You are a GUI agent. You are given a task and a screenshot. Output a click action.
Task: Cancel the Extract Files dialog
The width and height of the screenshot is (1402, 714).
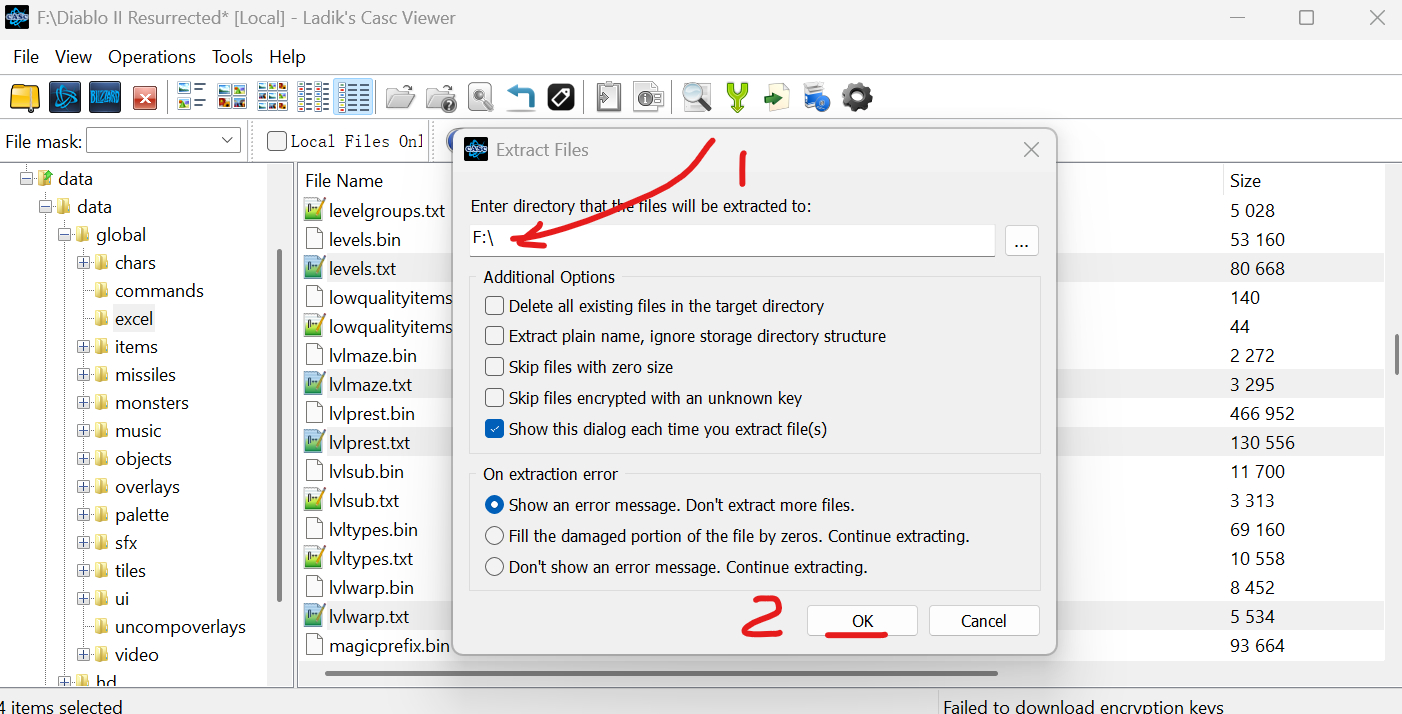point(984,621)
